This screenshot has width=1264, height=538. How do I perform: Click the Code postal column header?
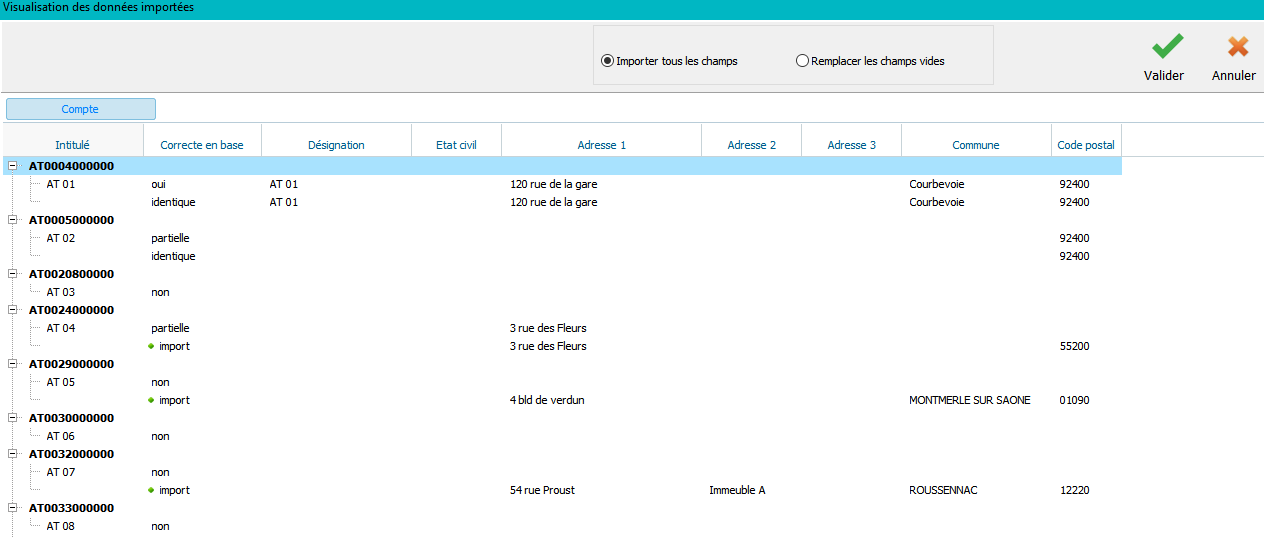click(1085, 145)
